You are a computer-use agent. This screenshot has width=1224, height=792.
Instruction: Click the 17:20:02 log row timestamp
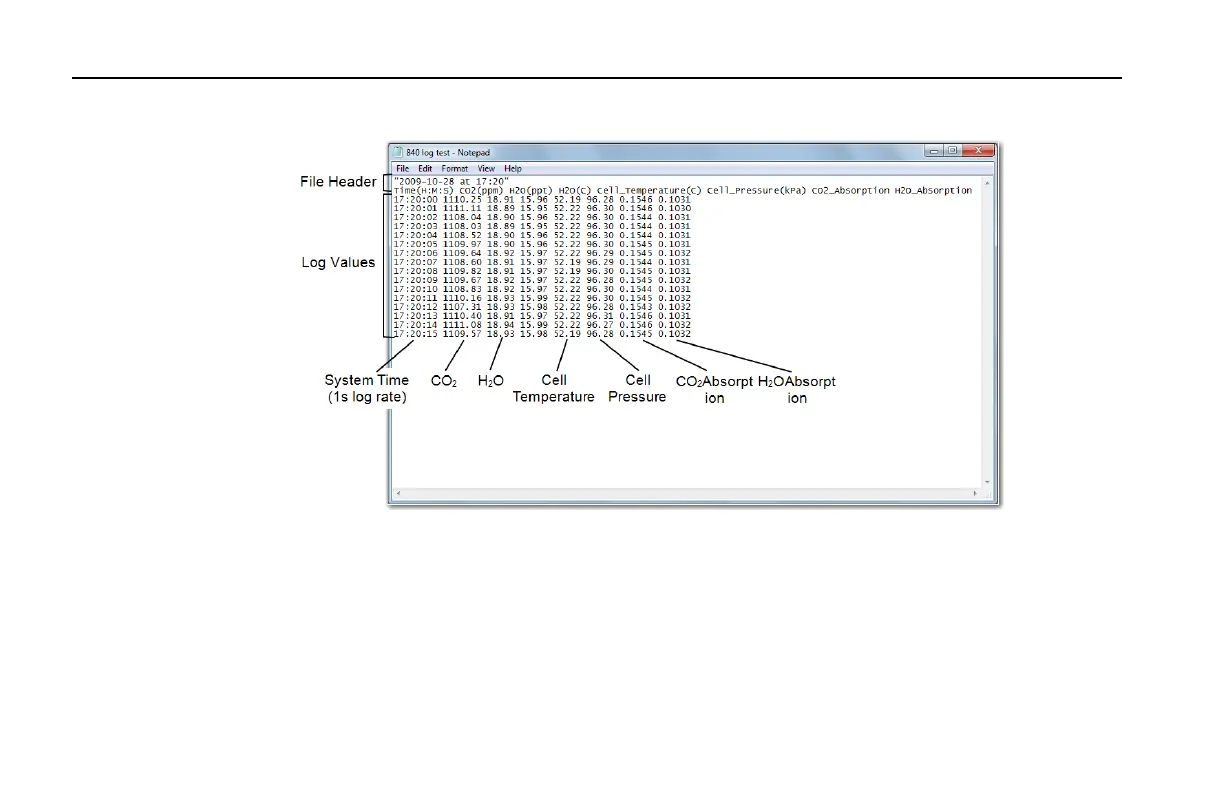click(x=416, y=216)
